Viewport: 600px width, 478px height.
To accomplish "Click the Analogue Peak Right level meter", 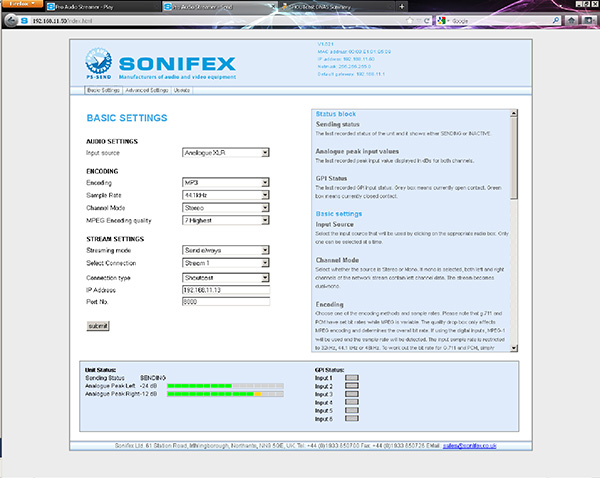I will tap(225, 394).
